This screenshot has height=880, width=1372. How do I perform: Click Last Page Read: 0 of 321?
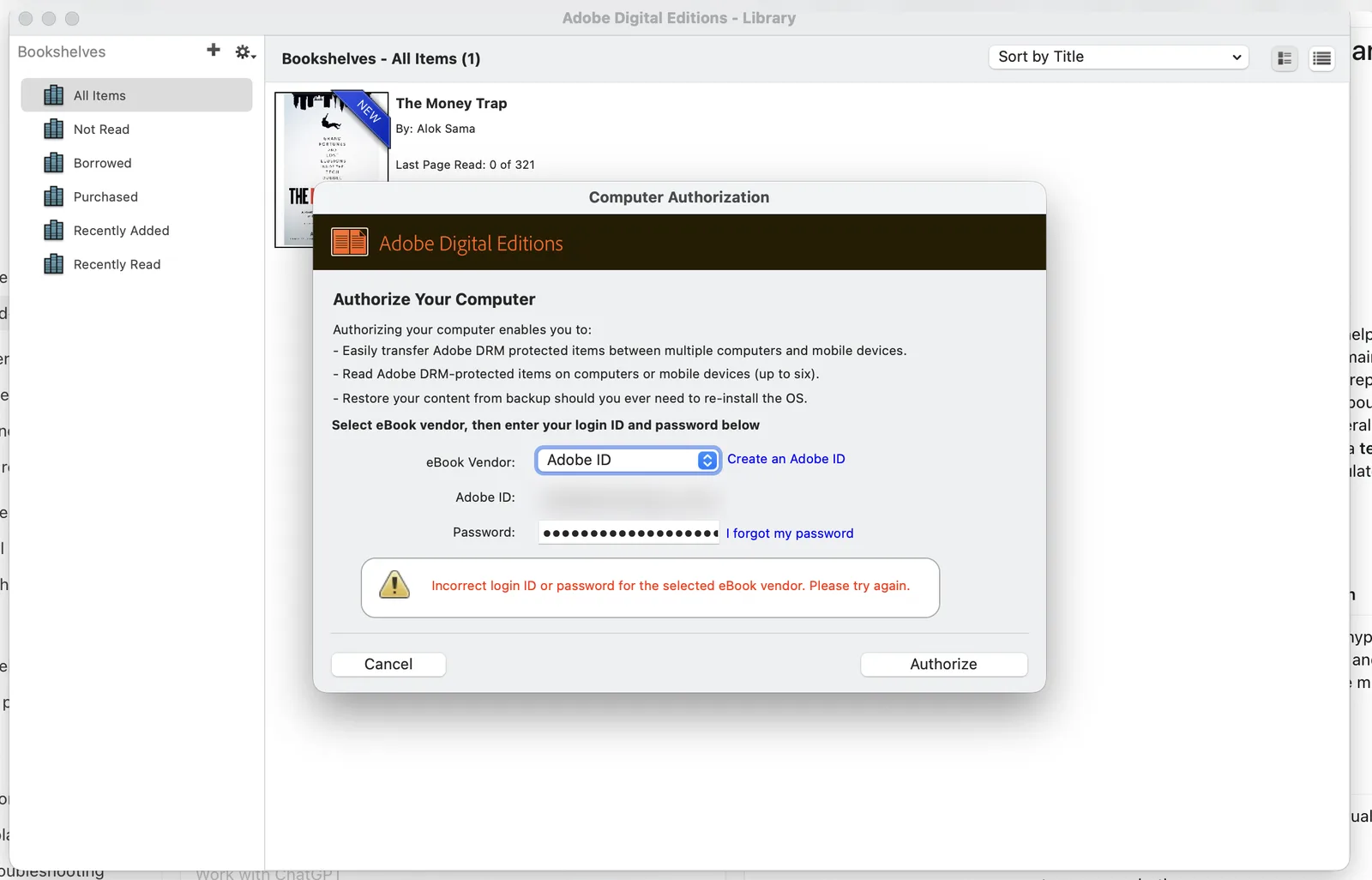(x=465, y=165)
